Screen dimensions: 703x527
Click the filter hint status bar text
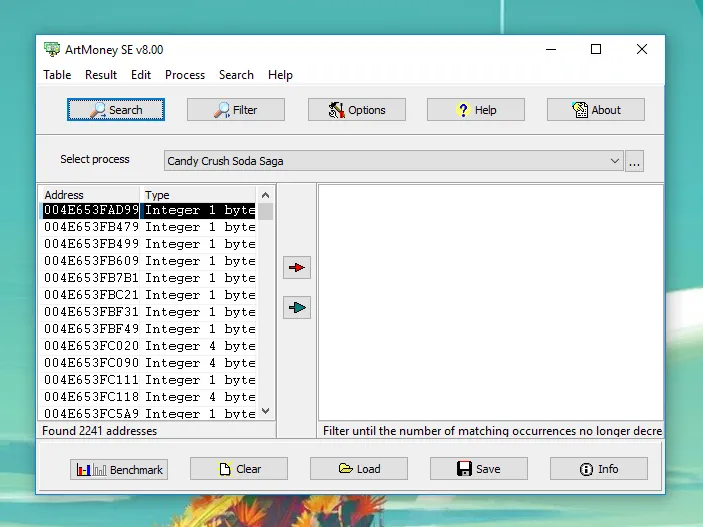pos(492,431)
